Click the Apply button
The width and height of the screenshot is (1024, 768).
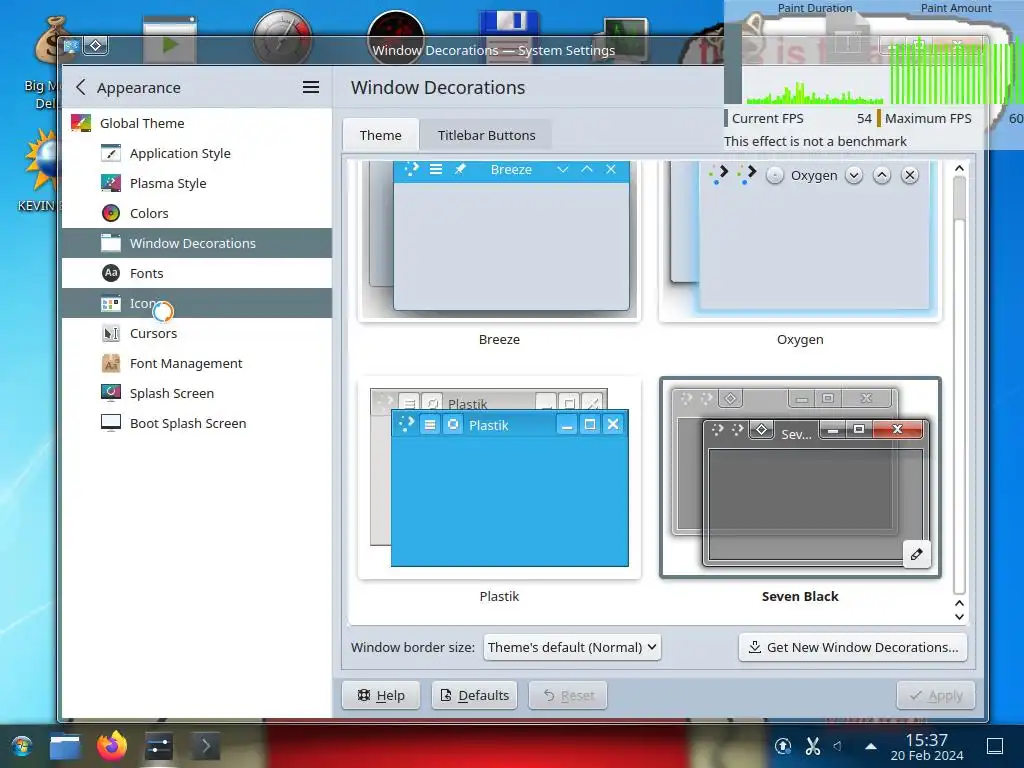pyautogui.click(x=936, y=696)
